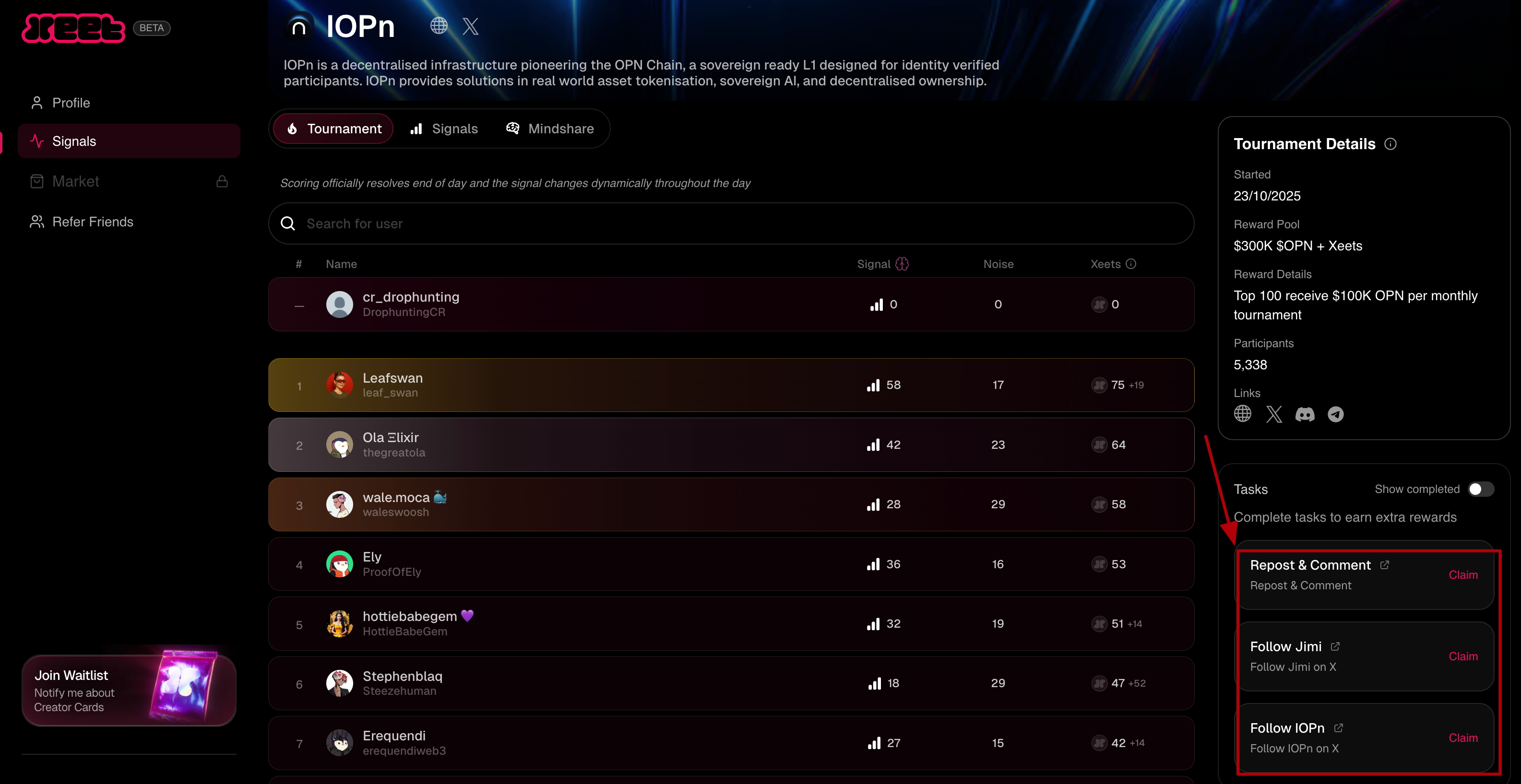Click the Discord icon under Links
This screenshot has height=784, width=1521.
[1304, 415]
